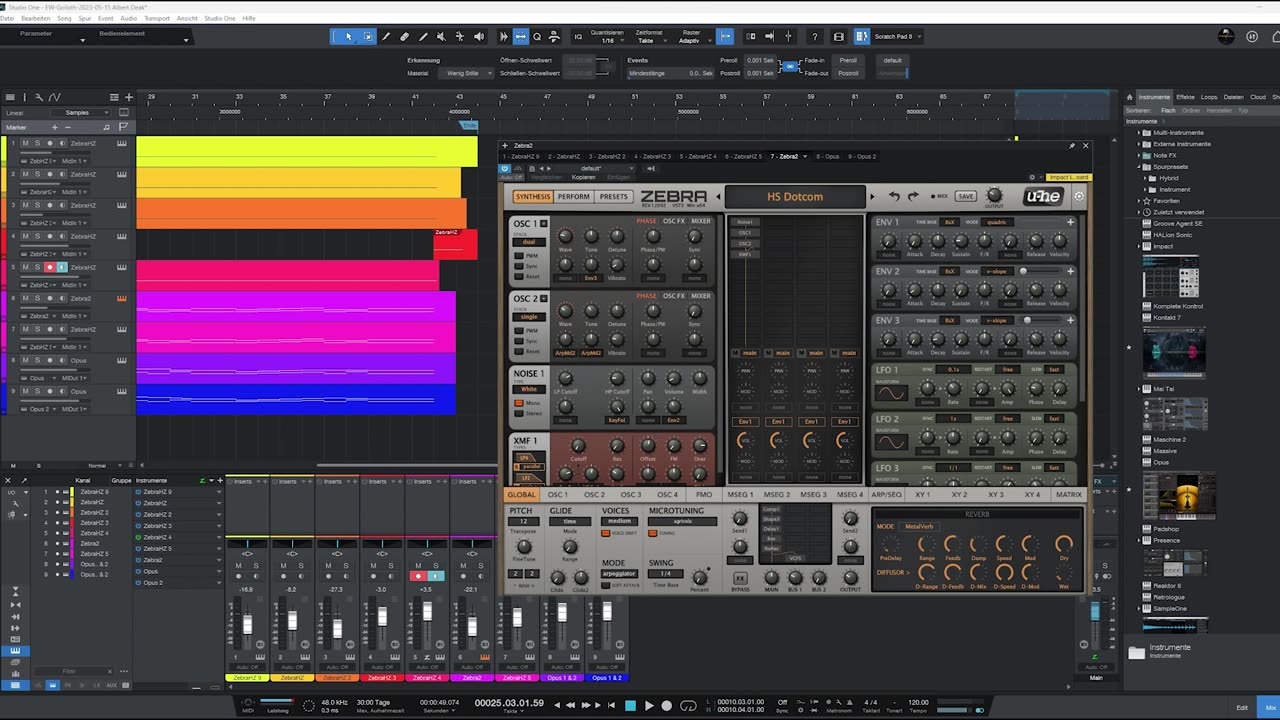This screenshot has height=720, width=1280.
Task: Click the Record button in transport
Action: 667,705
